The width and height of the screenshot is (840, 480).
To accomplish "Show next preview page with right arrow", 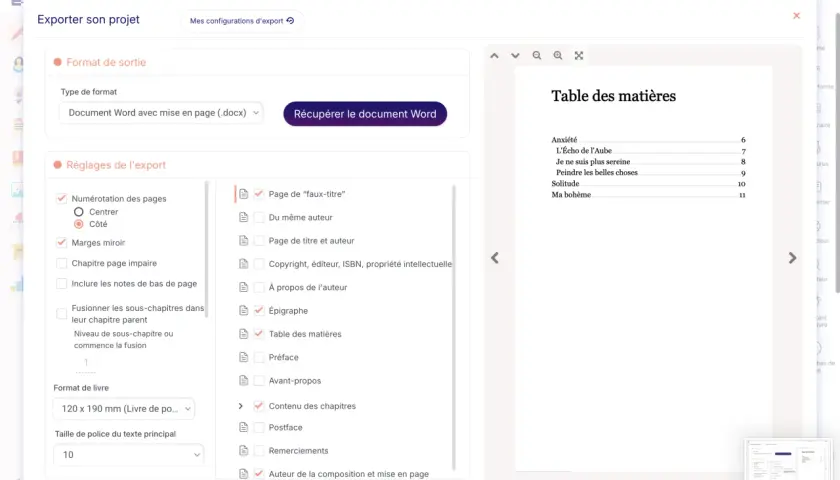I will (792, 258).
